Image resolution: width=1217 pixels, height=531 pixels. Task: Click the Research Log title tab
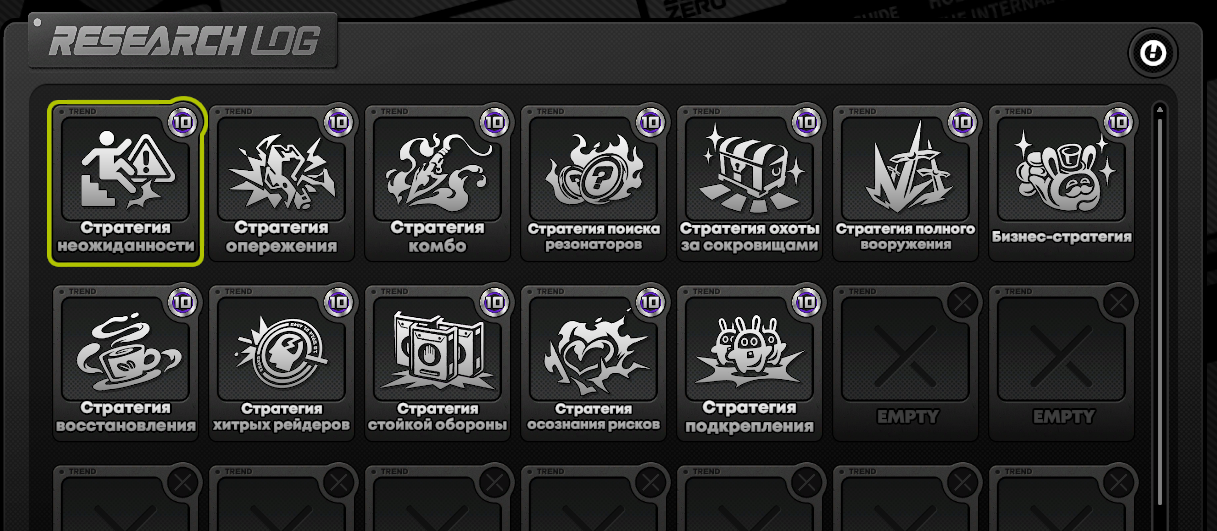coord(184,43)
